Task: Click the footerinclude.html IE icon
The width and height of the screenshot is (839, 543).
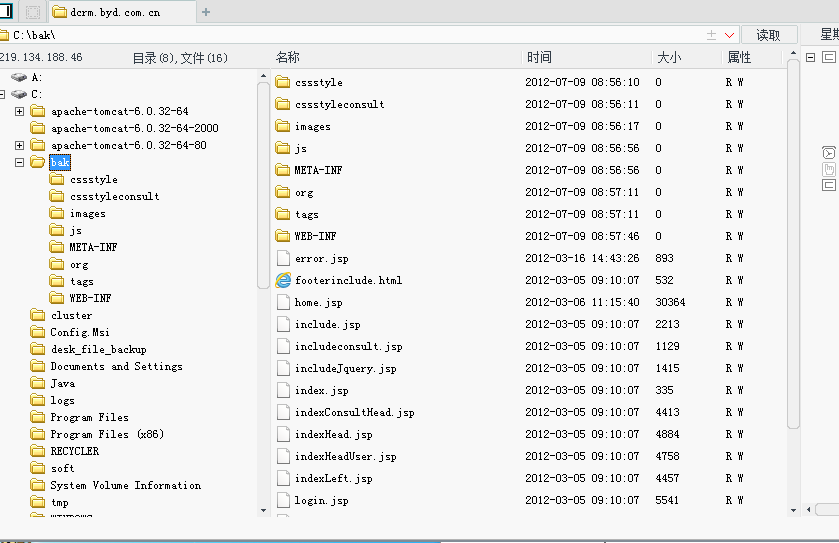Action: click(x=283, y=280)
